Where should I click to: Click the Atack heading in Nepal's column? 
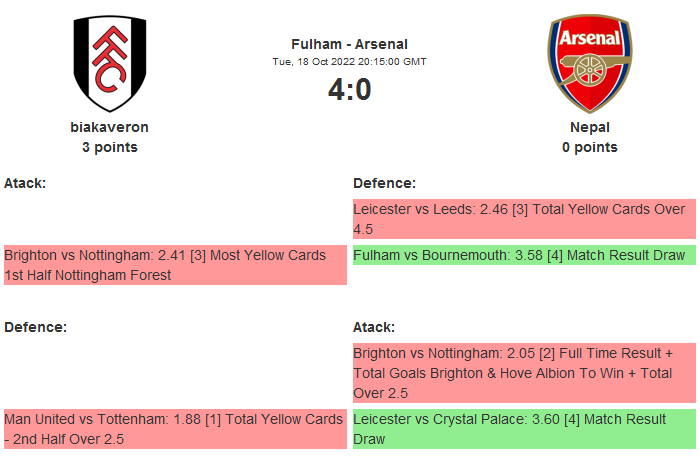[374, 327]
